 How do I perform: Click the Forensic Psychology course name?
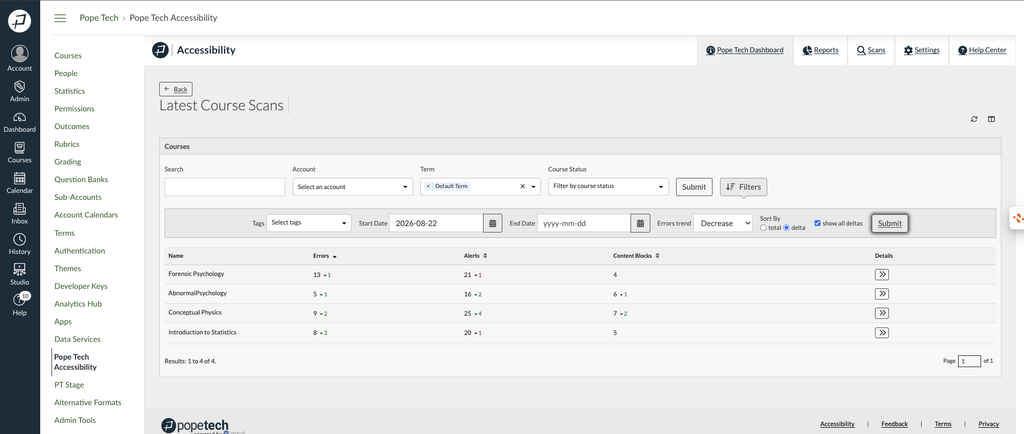[196, 274]
